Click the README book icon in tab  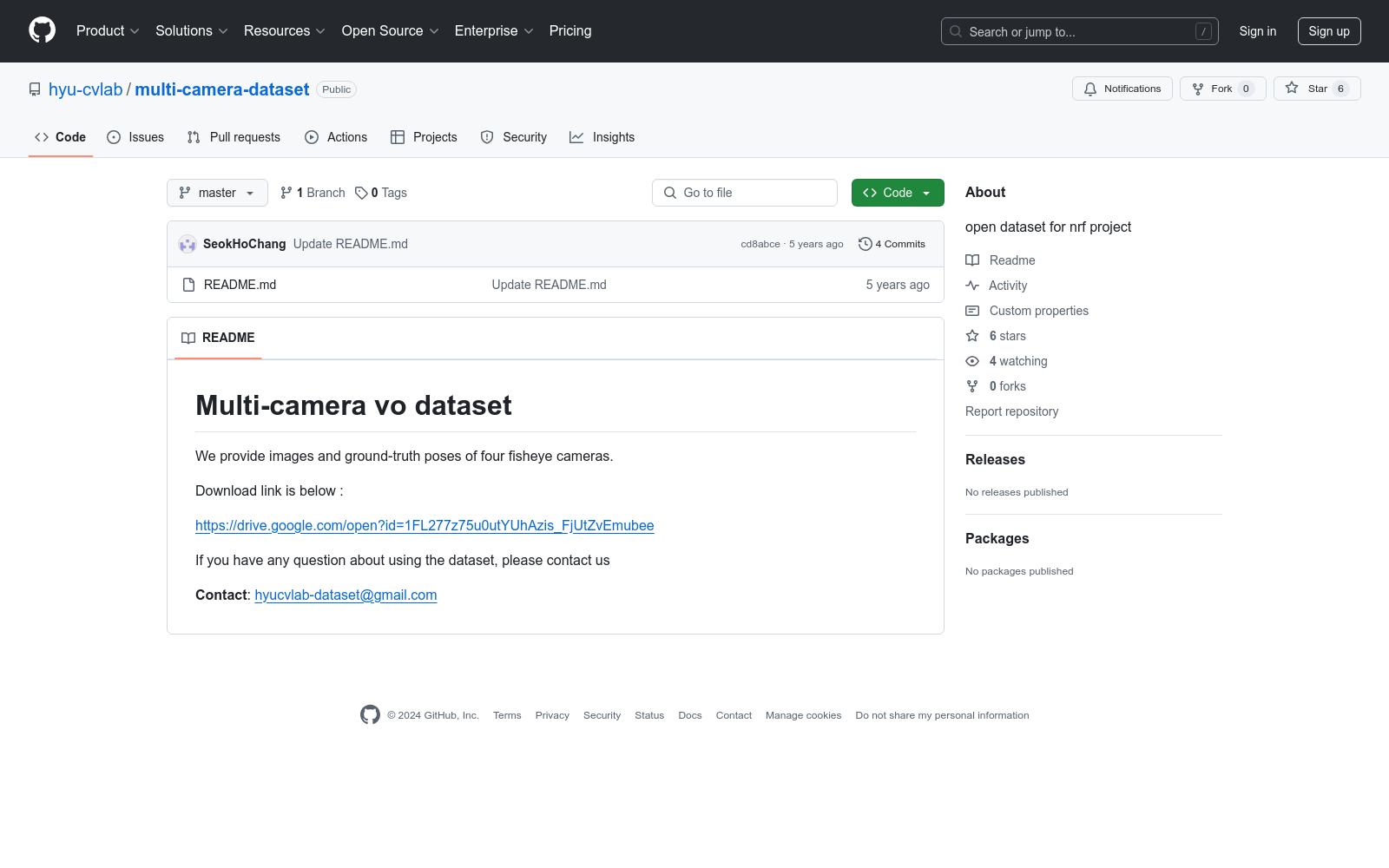click(x=188, y=338)
